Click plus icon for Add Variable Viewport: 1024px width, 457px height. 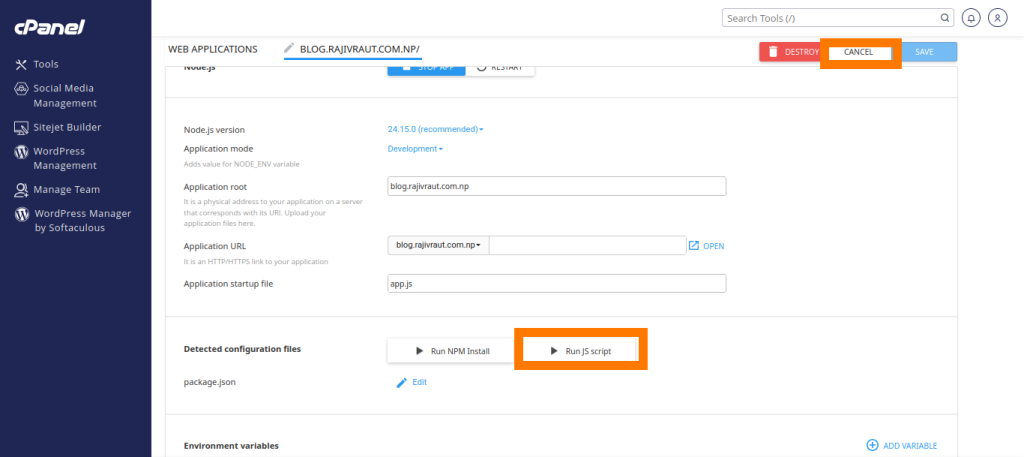pos(872,445)
